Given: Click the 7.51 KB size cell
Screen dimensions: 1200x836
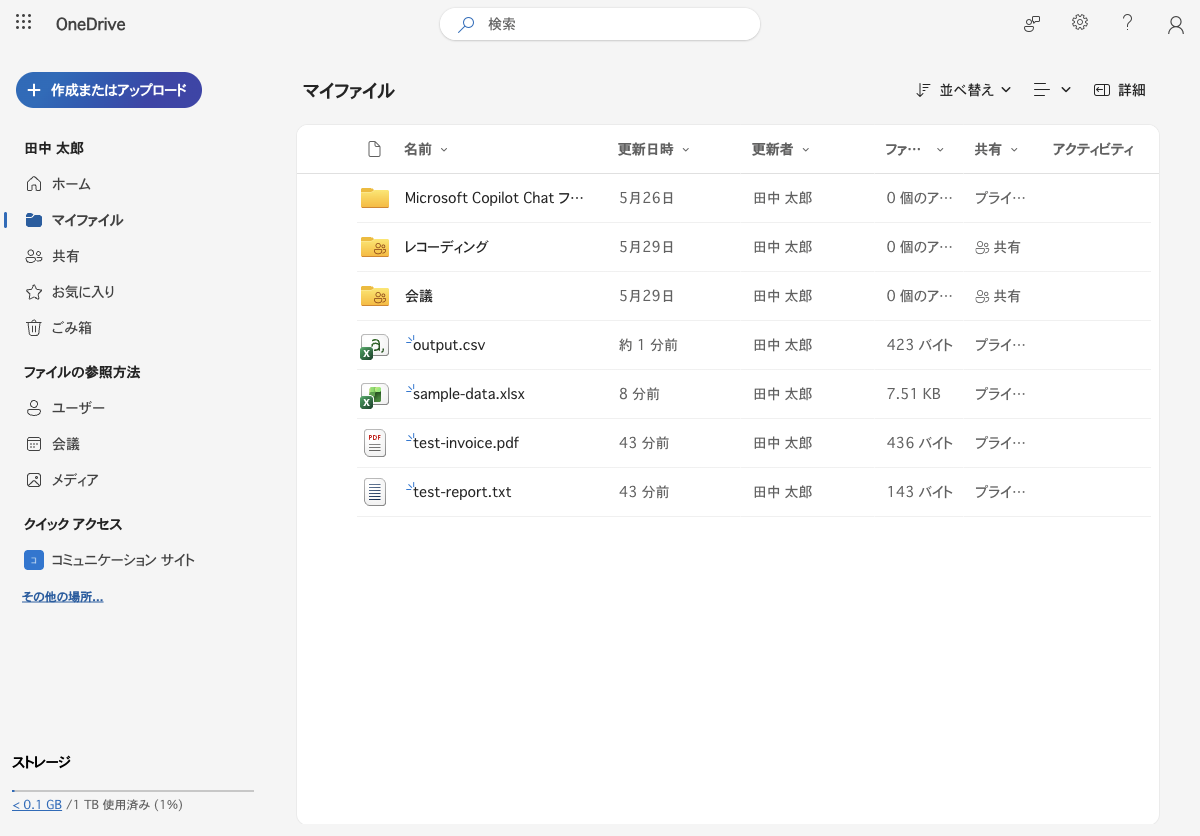Looking at the screenshot, I should (x=914, y=394).
